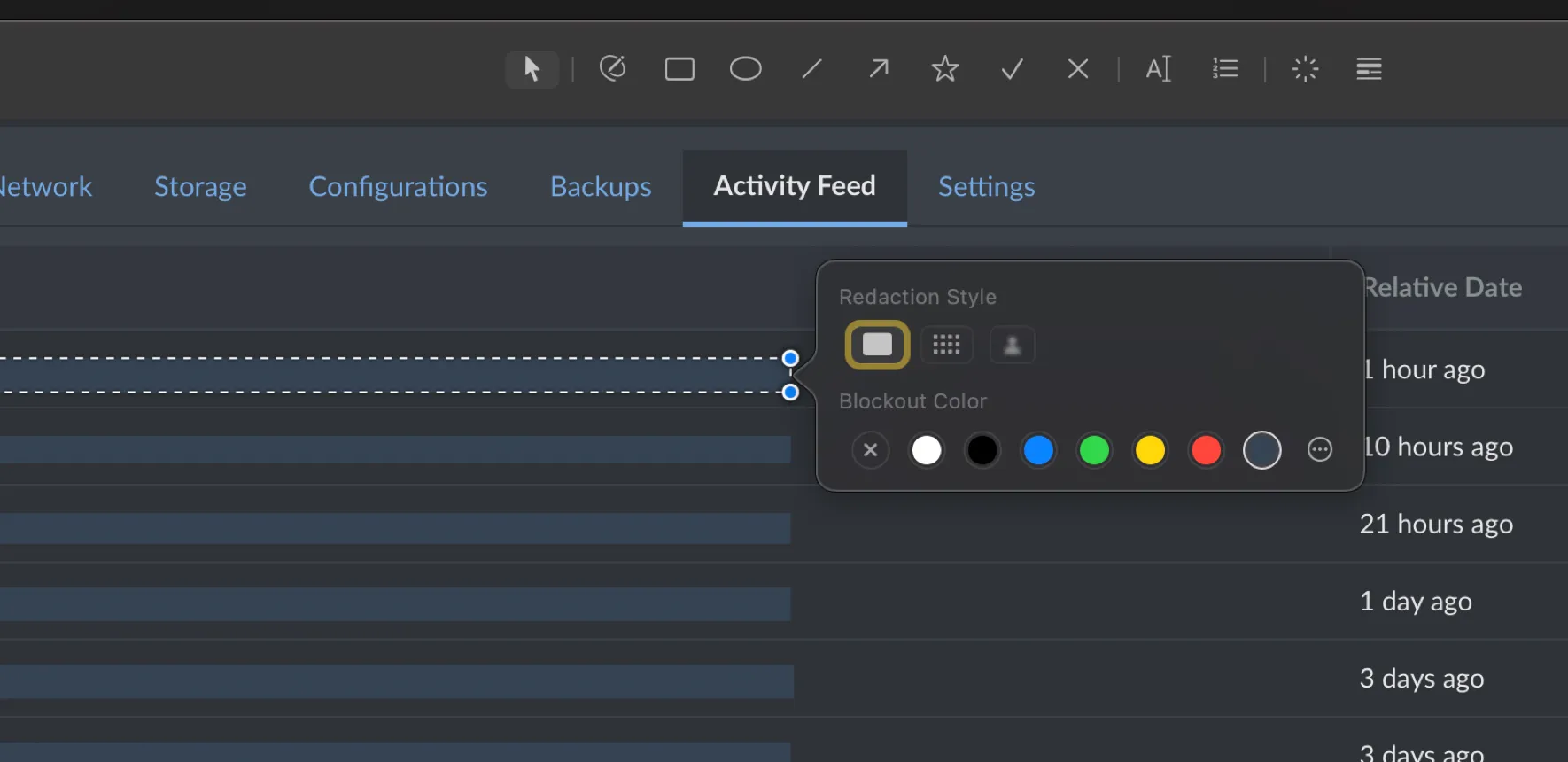
Task: Clear blockout color with X swatch
Action: coord(871,450)
